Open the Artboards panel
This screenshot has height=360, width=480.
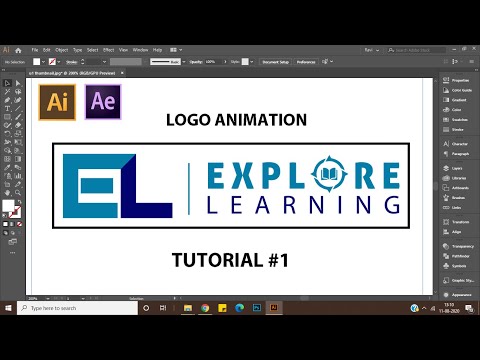(456, 188)
